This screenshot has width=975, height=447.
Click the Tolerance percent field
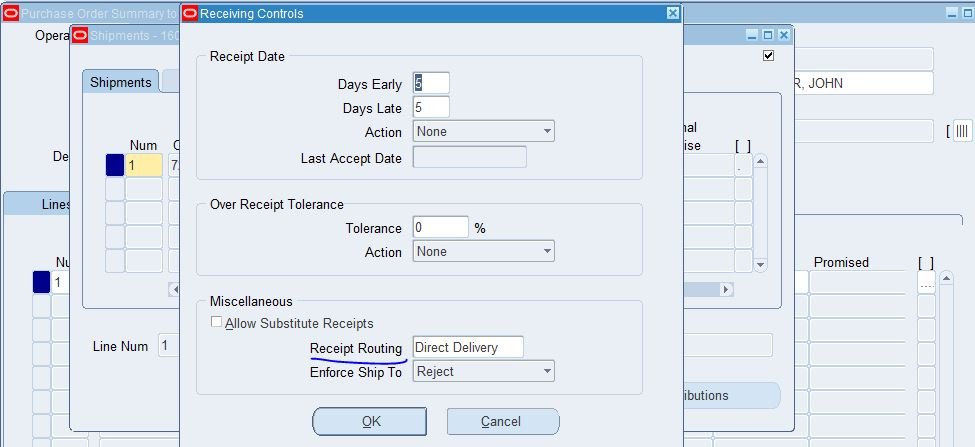pyautogui.click(x=440, y=228)
